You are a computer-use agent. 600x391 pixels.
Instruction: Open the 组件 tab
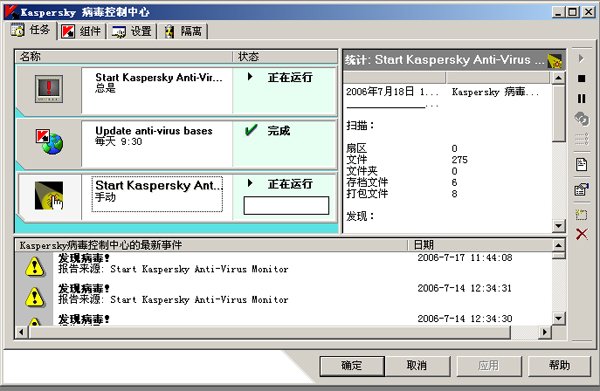[x=82, y=31]
